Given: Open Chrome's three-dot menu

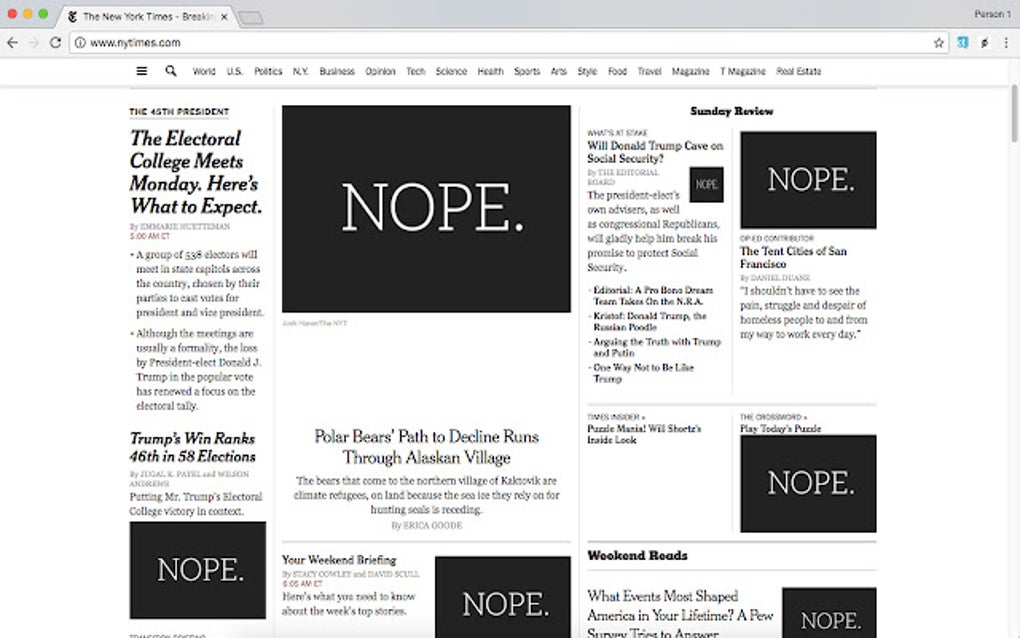Looking at the screenshot, I should 1008,43.
